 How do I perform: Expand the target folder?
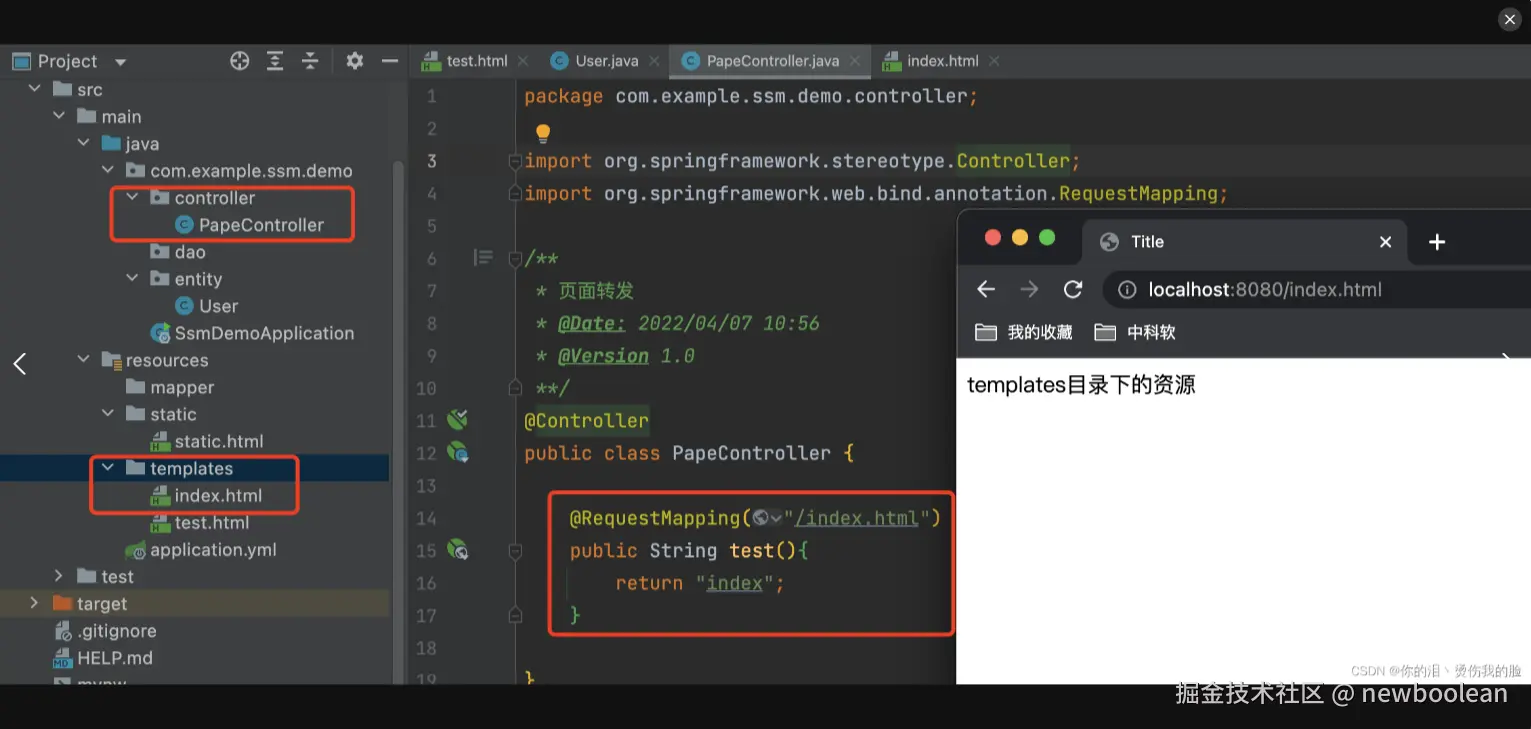[35, 603]
